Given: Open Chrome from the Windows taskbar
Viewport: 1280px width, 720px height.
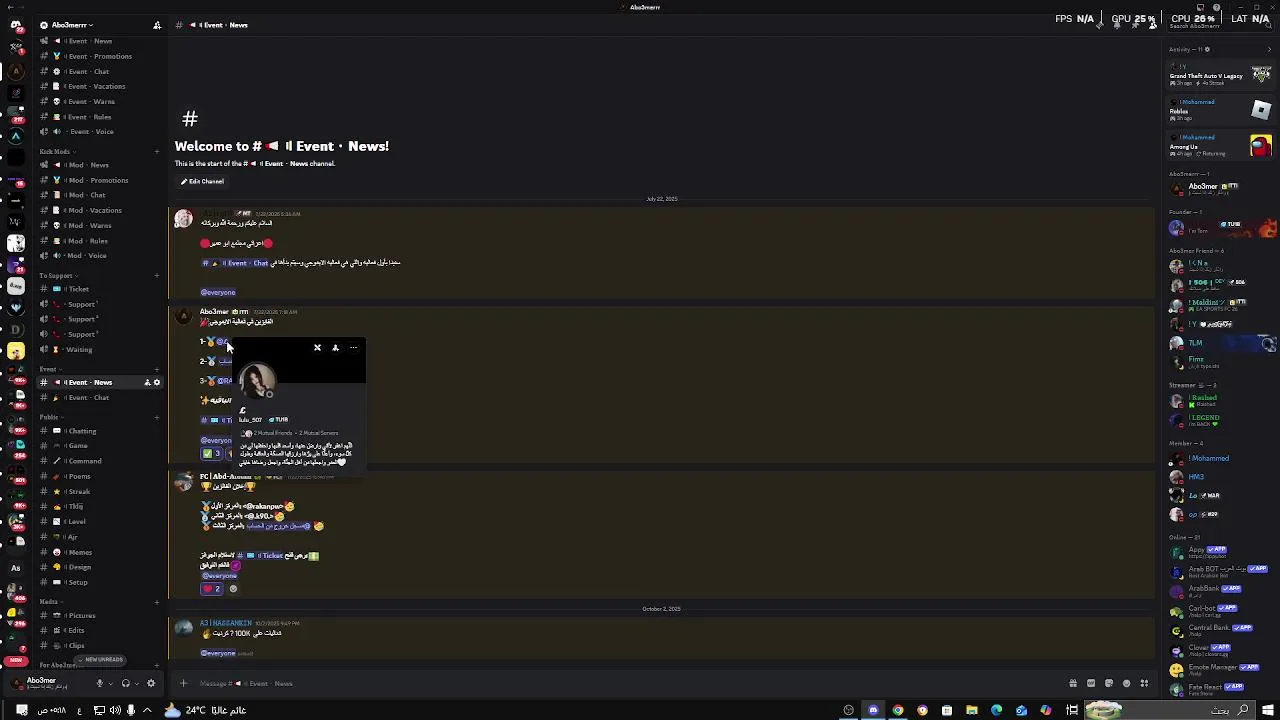Looking at the screenshot, I should [x=898, y=710].
